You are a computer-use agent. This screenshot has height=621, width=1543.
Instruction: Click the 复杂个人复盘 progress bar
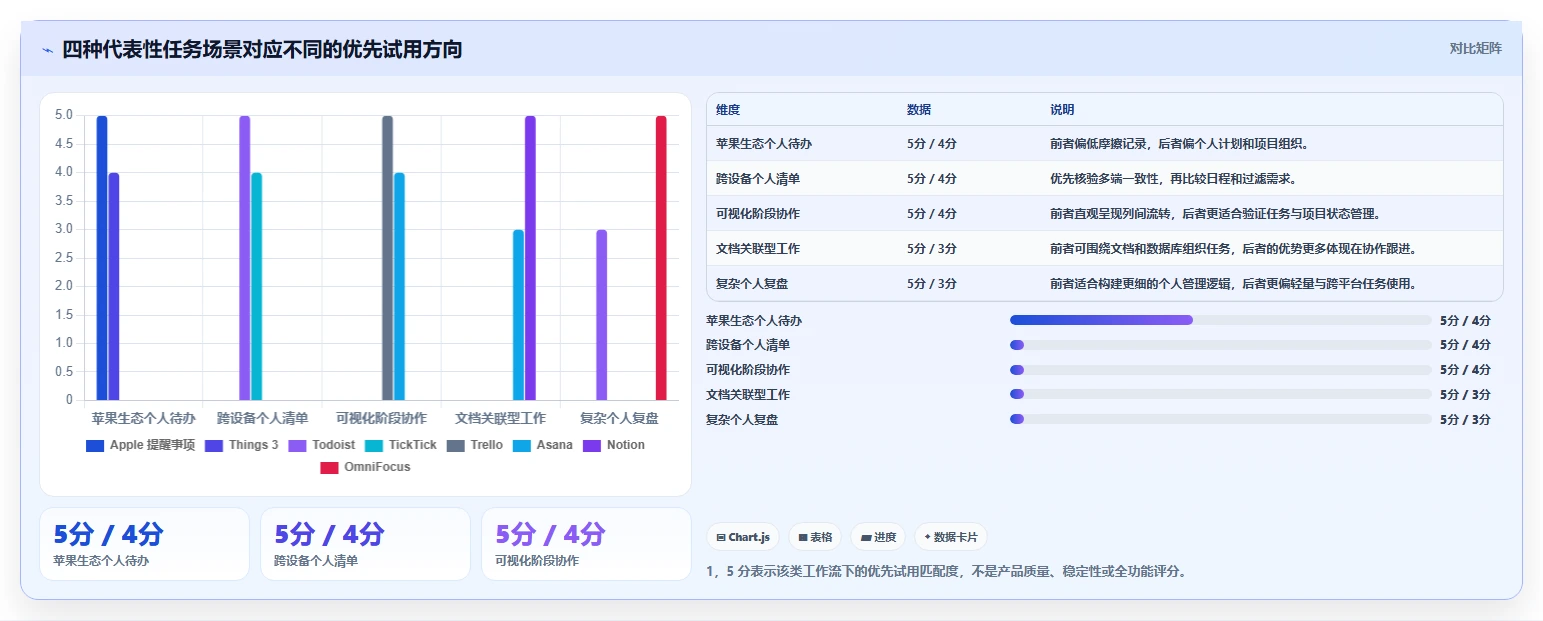point(1220,419)
